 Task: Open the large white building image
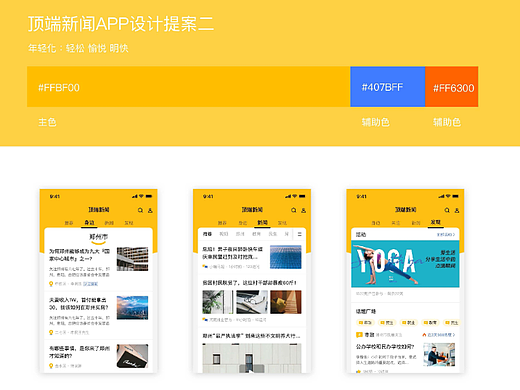[x=252, y=358]
